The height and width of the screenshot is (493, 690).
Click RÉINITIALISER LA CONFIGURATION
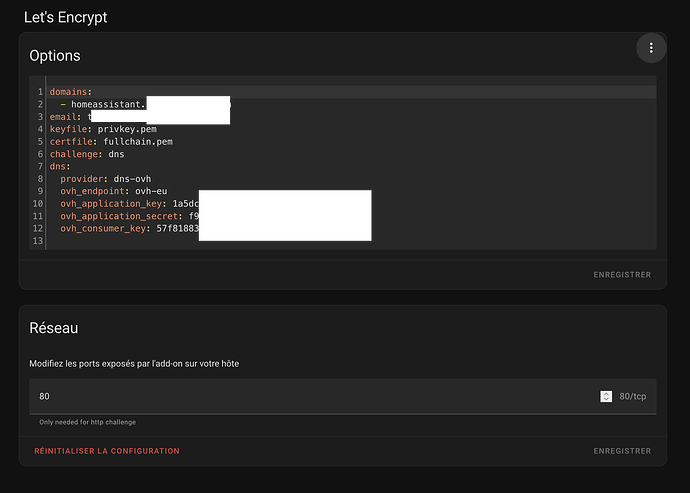(x=107, y=451)
